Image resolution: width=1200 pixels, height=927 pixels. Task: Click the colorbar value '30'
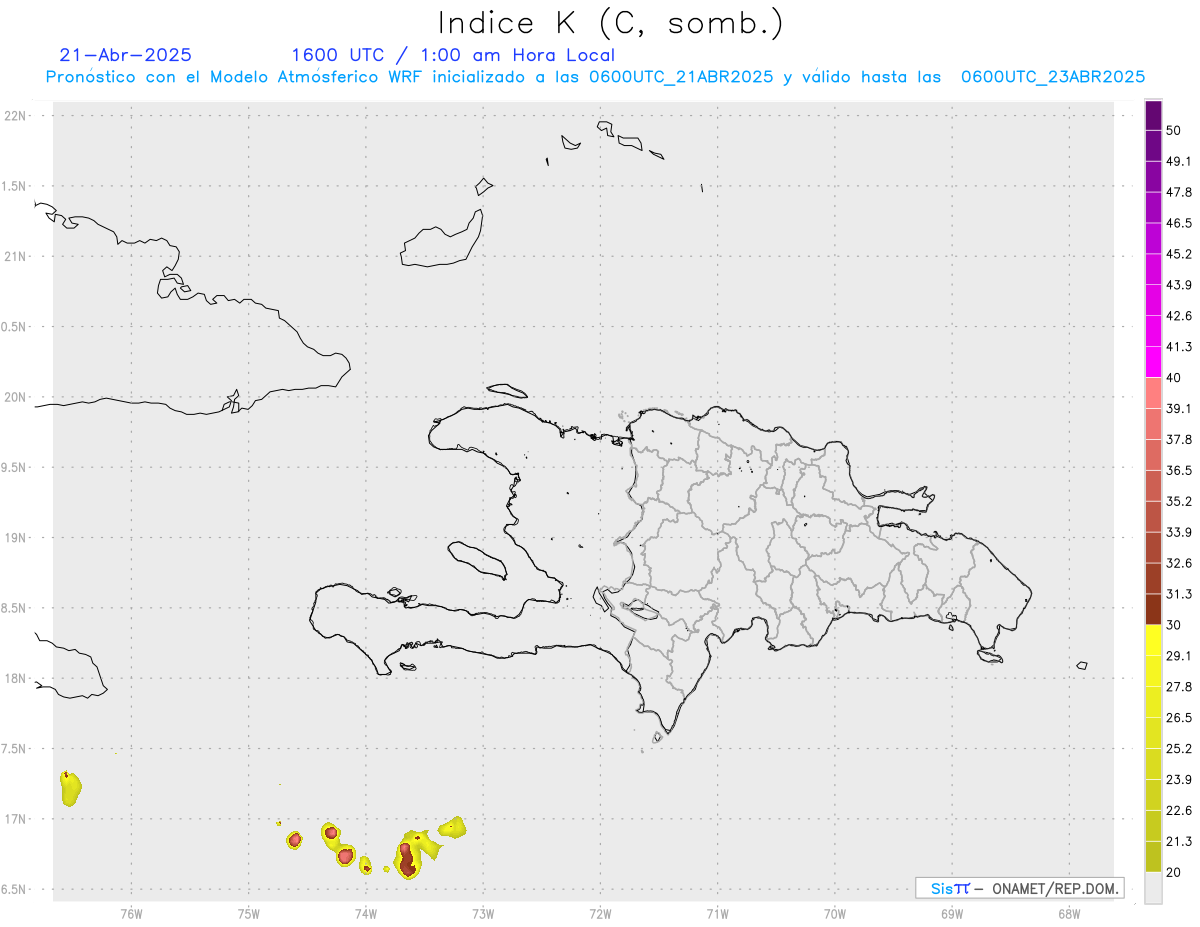[x=1174, y=625]
